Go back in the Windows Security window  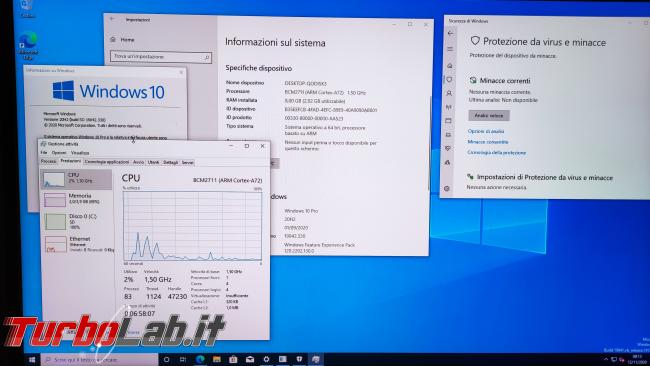451,34
